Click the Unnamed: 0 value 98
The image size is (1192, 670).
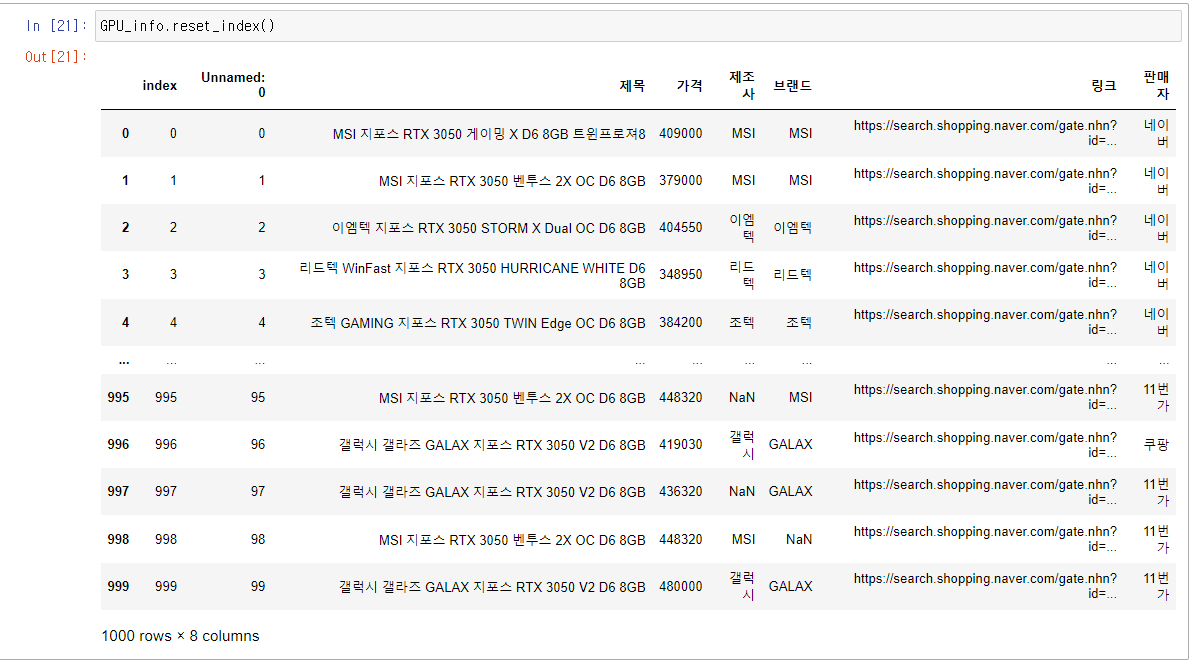click(x=258, y=539)
